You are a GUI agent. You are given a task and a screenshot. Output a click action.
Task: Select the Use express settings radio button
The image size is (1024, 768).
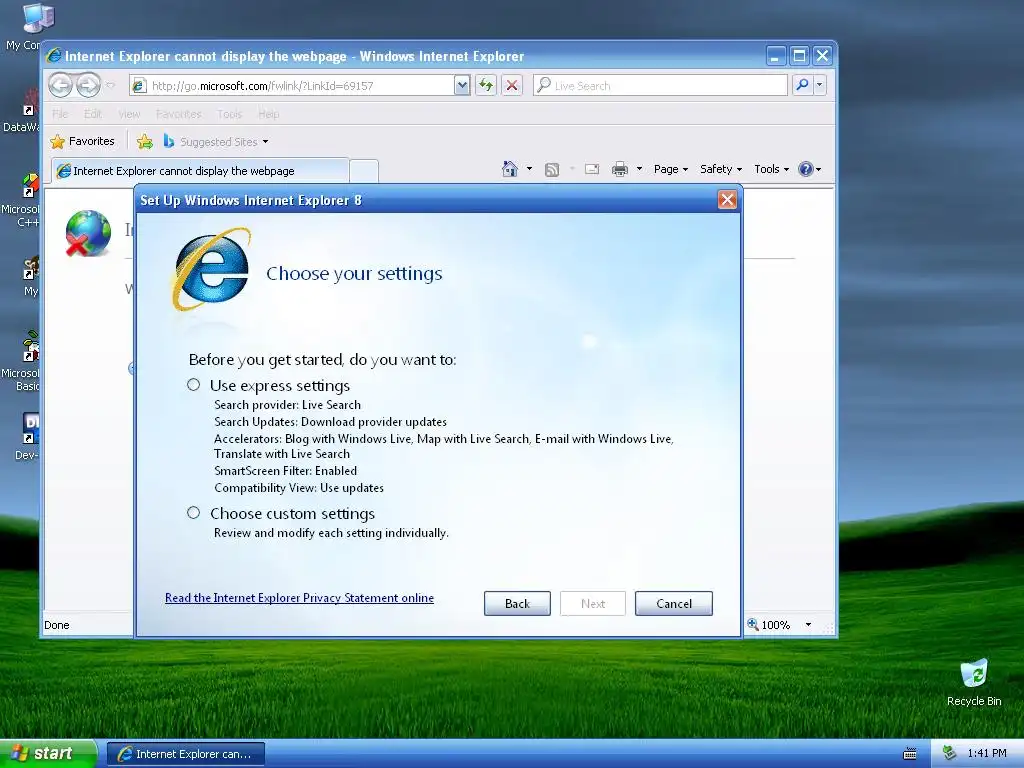[x=193, y=385]
